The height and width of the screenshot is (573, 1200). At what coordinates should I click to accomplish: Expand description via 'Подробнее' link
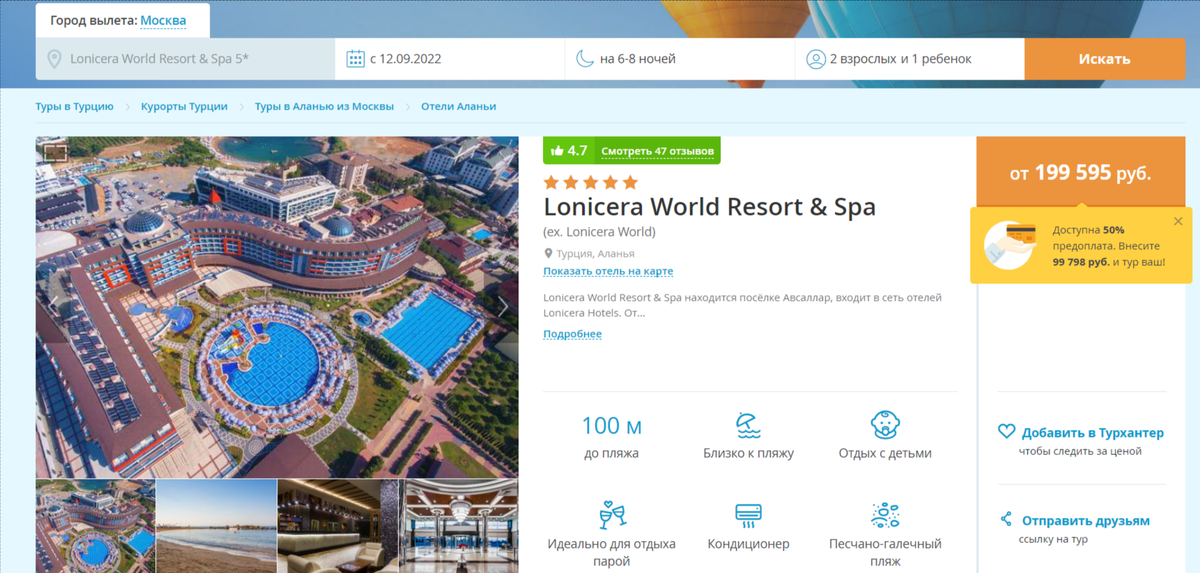[x=572, y=334]
